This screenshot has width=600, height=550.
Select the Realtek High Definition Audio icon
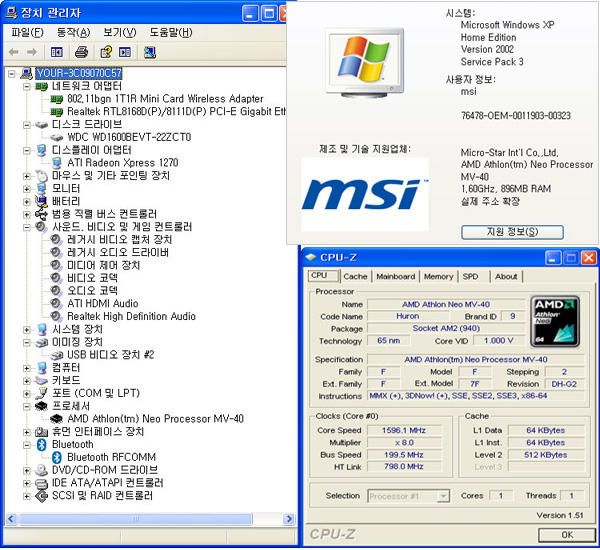56,316
